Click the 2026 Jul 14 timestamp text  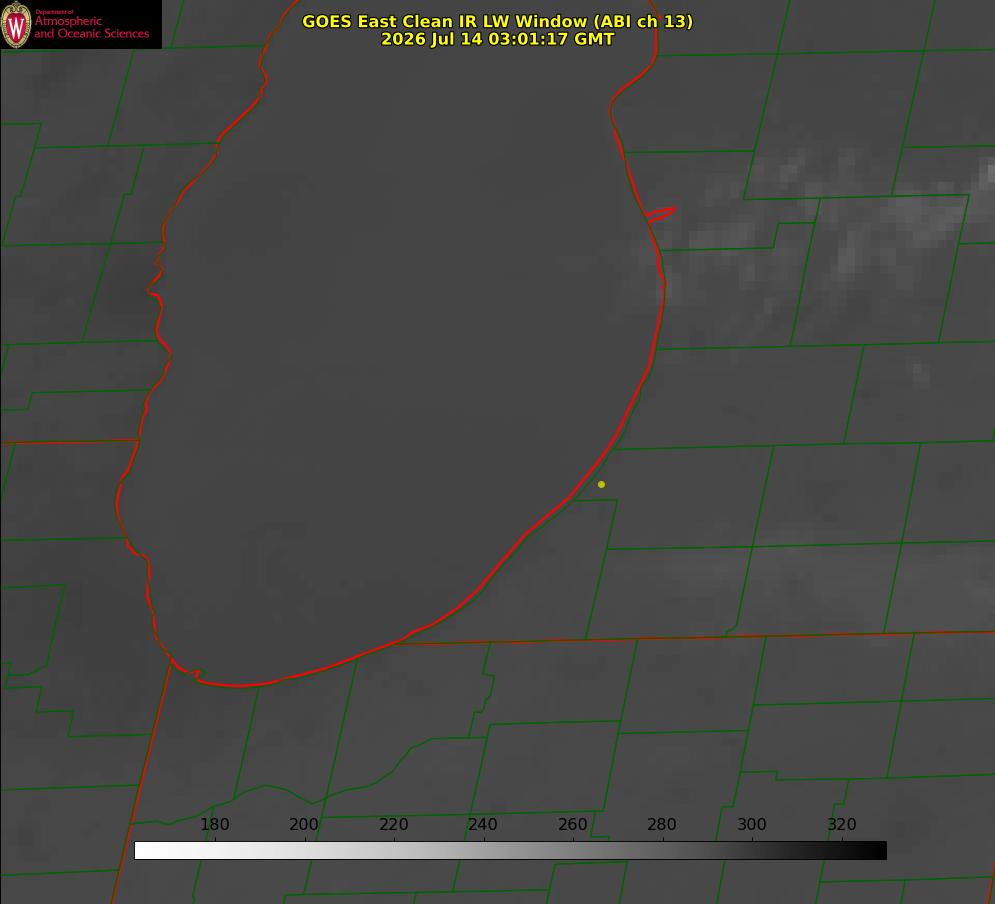497,39
